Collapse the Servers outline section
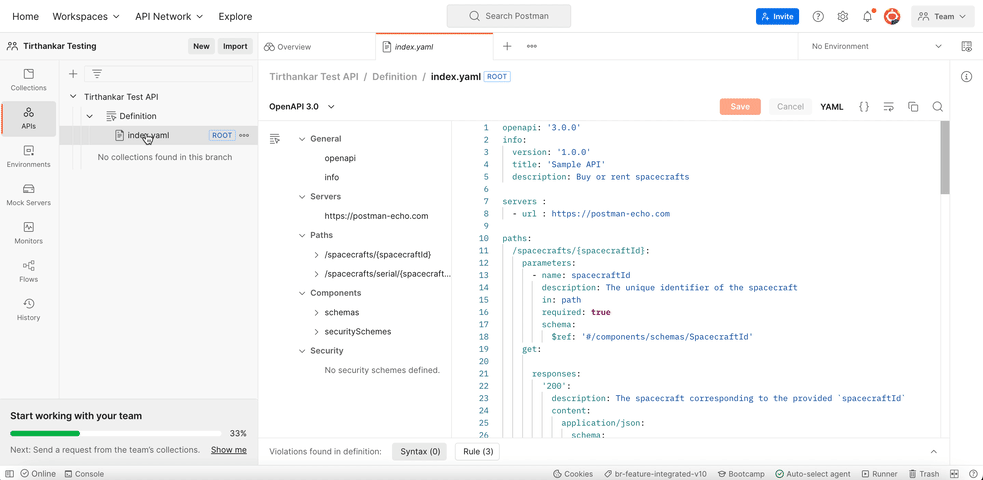The image size is (983, 480). [x=302, y=197]
